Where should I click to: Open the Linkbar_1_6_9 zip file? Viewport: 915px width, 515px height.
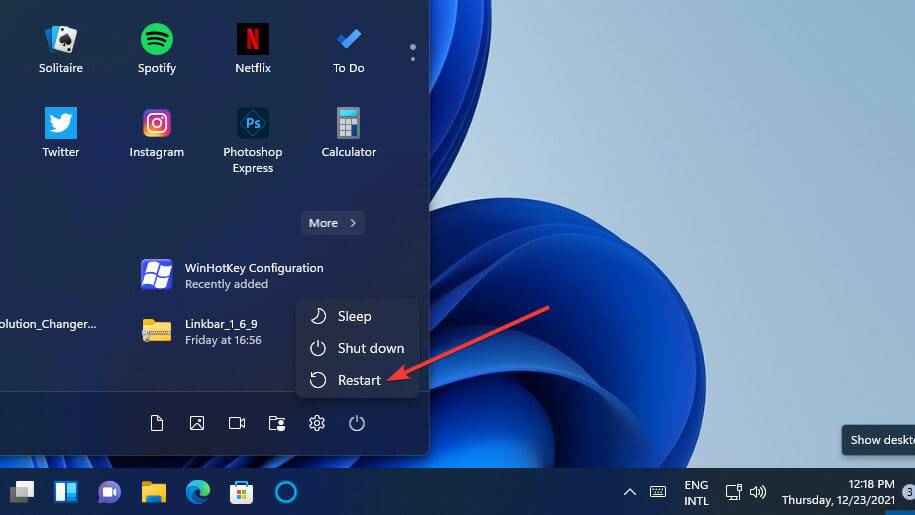click(x=201, y=331)
